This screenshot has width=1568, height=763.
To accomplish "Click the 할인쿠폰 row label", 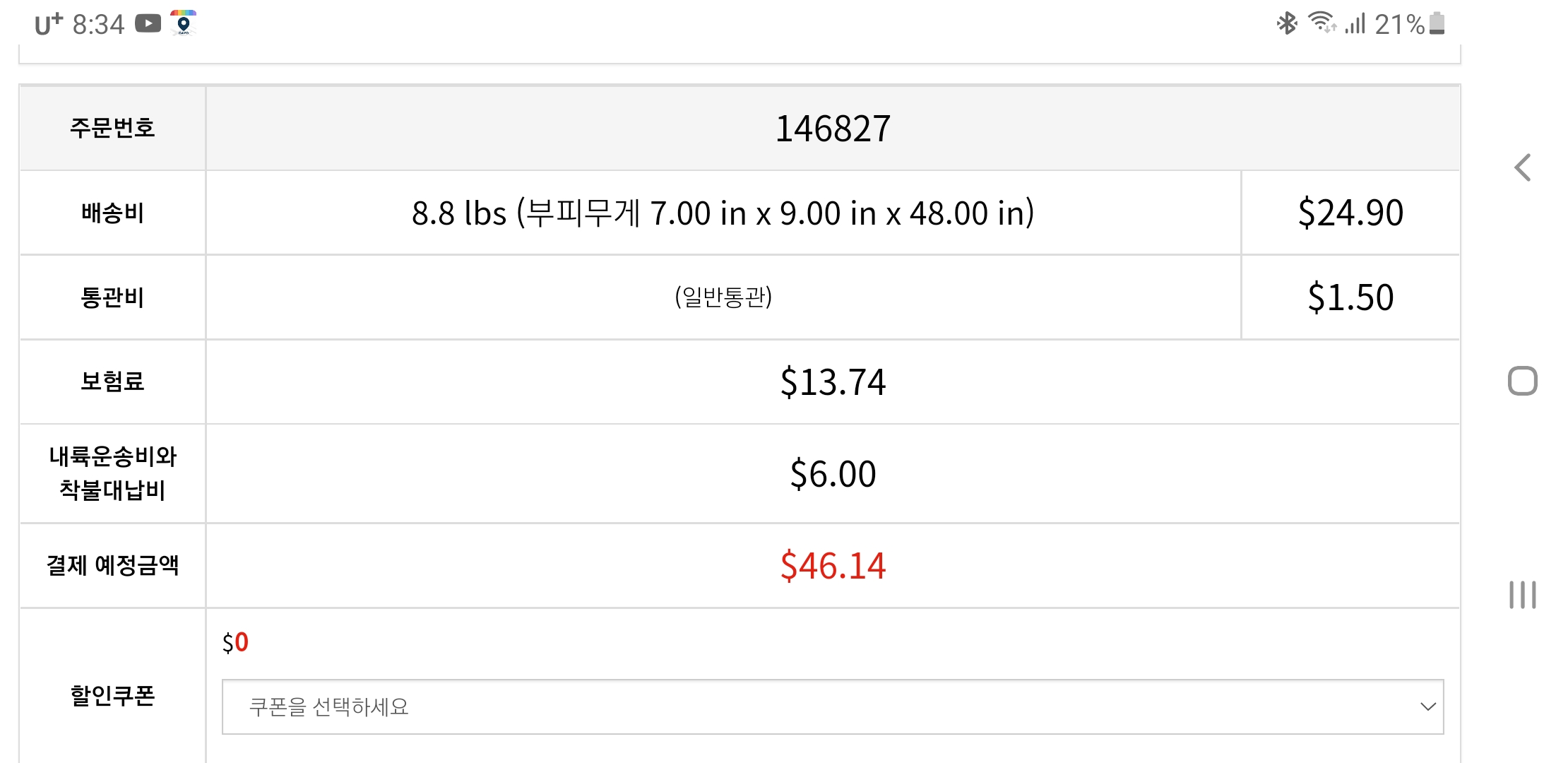I will 112,696.
